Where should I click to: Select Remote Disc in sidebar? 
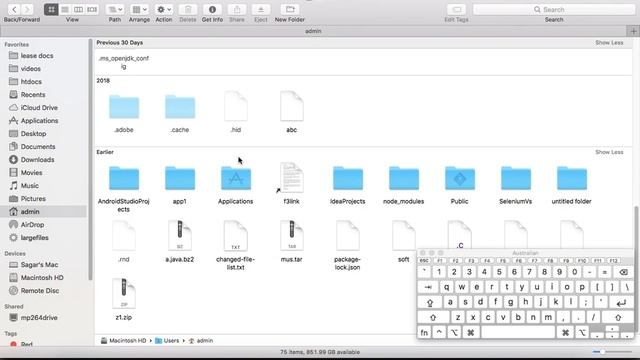click(40, 291)
